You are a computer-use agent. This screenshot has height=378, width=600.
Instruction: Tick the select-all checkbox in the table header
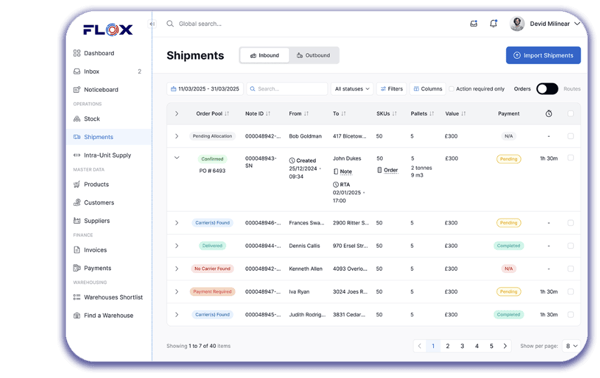[571, 114]
